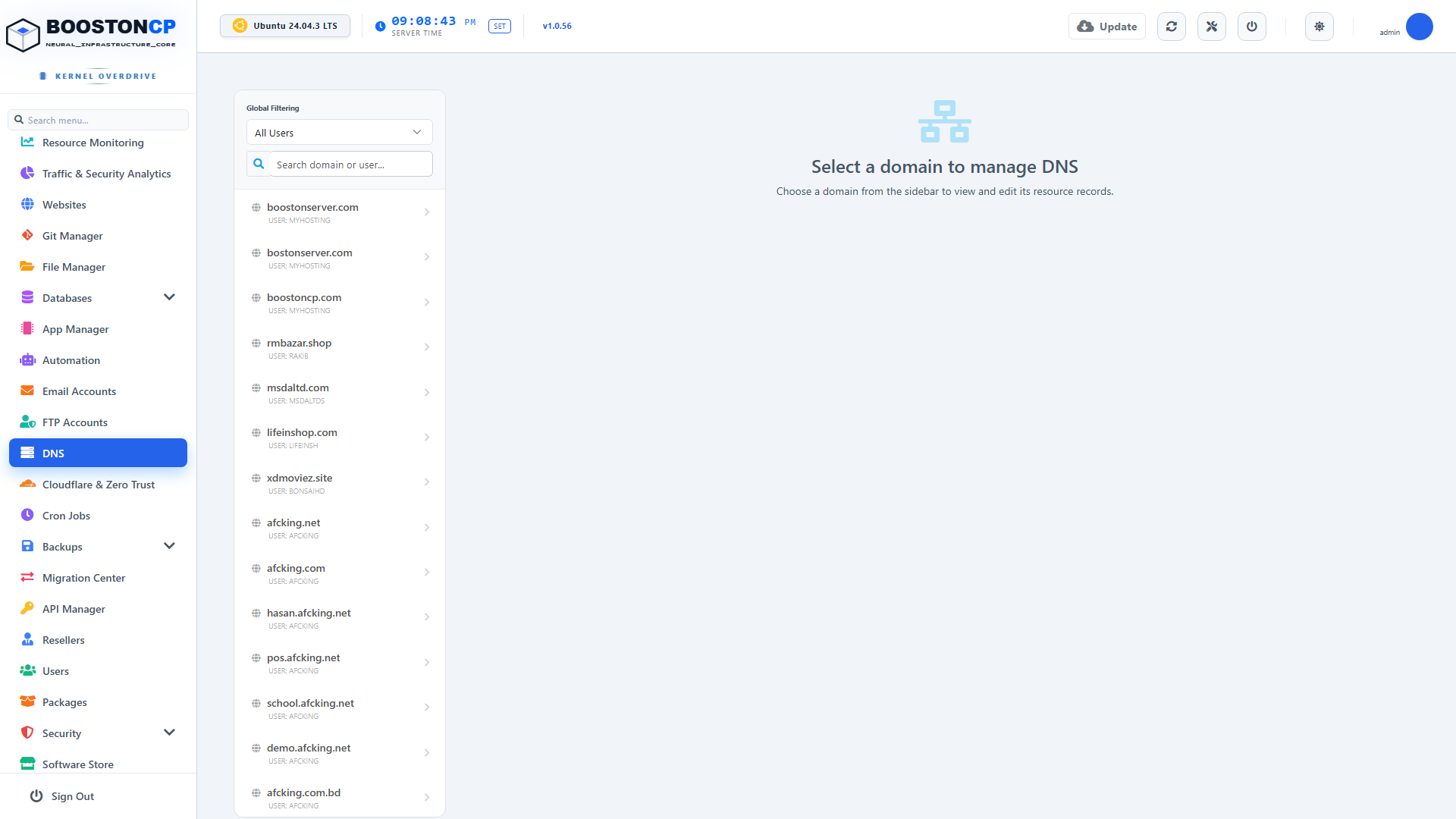Focus the Search domain or user field
Screen dimensions: 1456x819
point(350,165)
